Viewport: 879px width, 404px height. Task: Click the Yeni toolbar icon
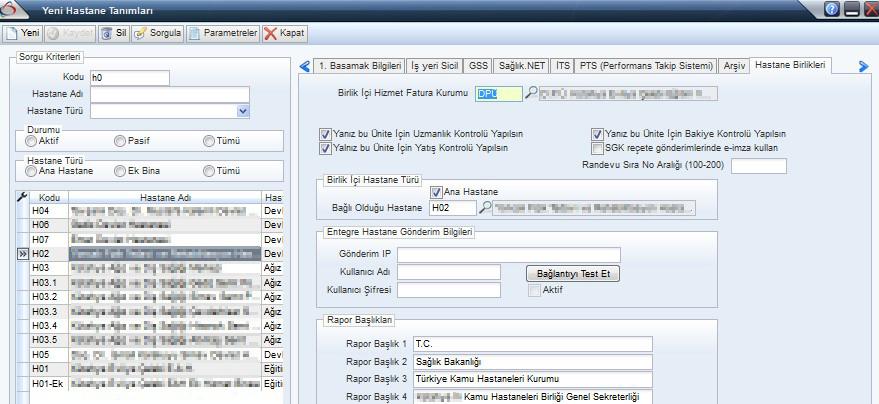13,33
